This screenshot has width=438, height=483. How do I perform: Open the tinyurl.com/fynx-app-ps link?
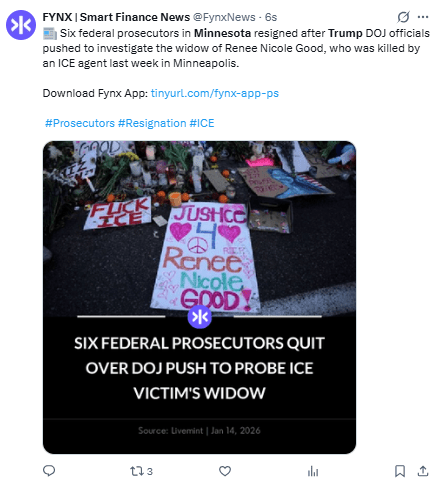pos(215,93)
